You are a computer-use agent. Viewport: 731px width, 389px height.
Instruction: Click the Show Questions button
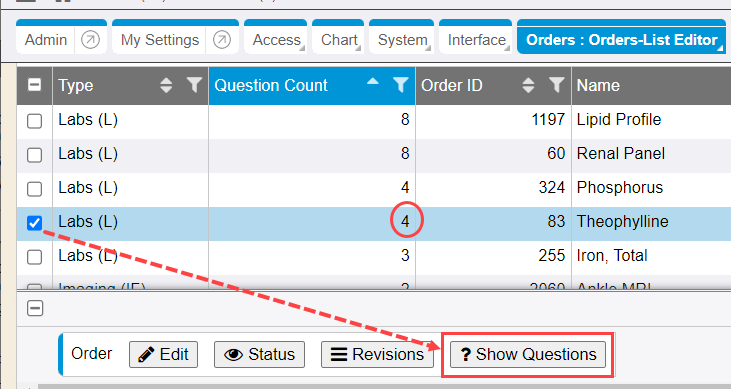tap(528, 354)
